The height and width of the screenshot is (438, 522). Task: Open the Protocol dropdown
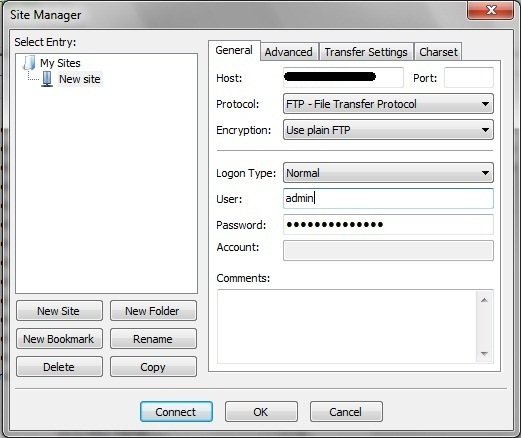pyautogui.click(x=388, y=104)
